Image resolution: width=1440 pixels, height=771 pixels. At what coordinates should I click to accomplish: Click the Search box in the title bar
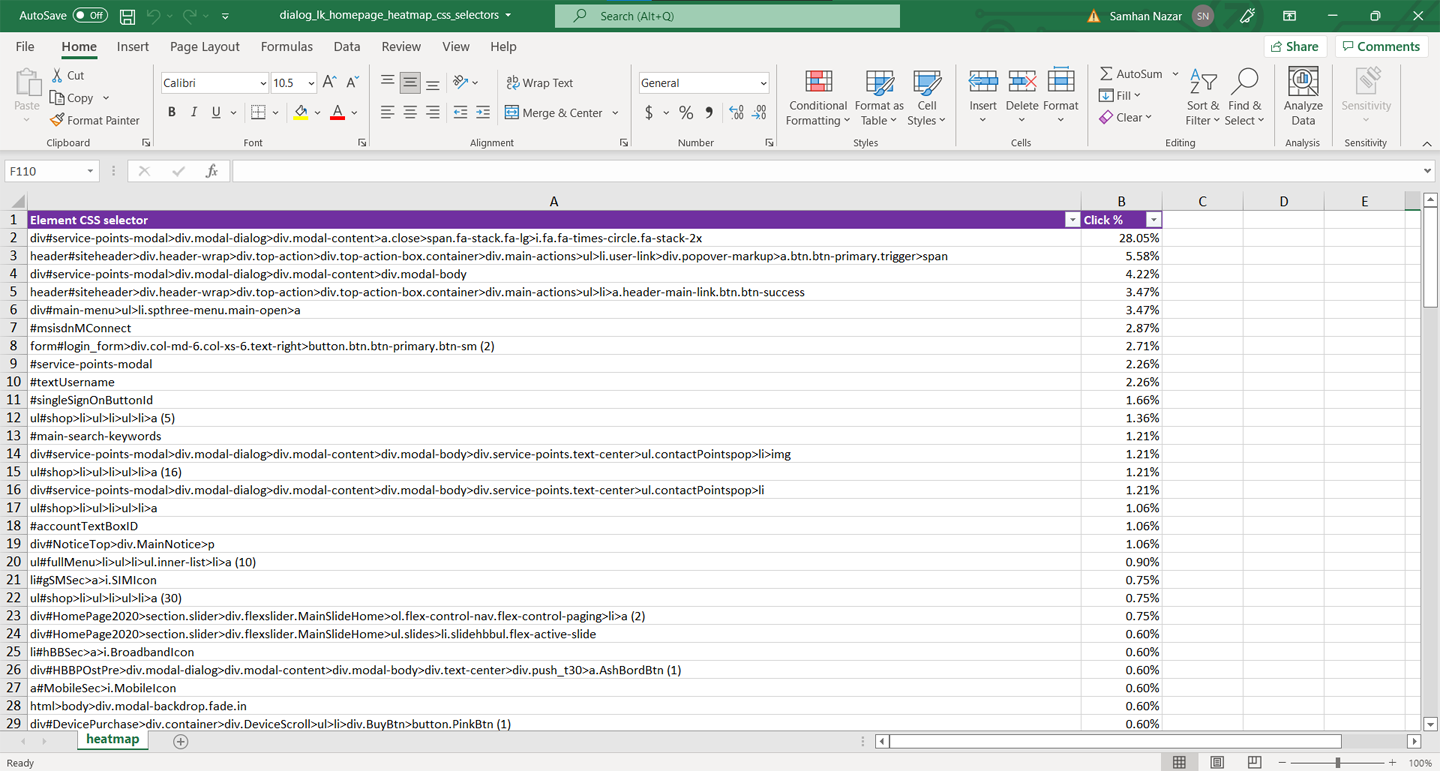pyautogui.click(x=728, y=16)
